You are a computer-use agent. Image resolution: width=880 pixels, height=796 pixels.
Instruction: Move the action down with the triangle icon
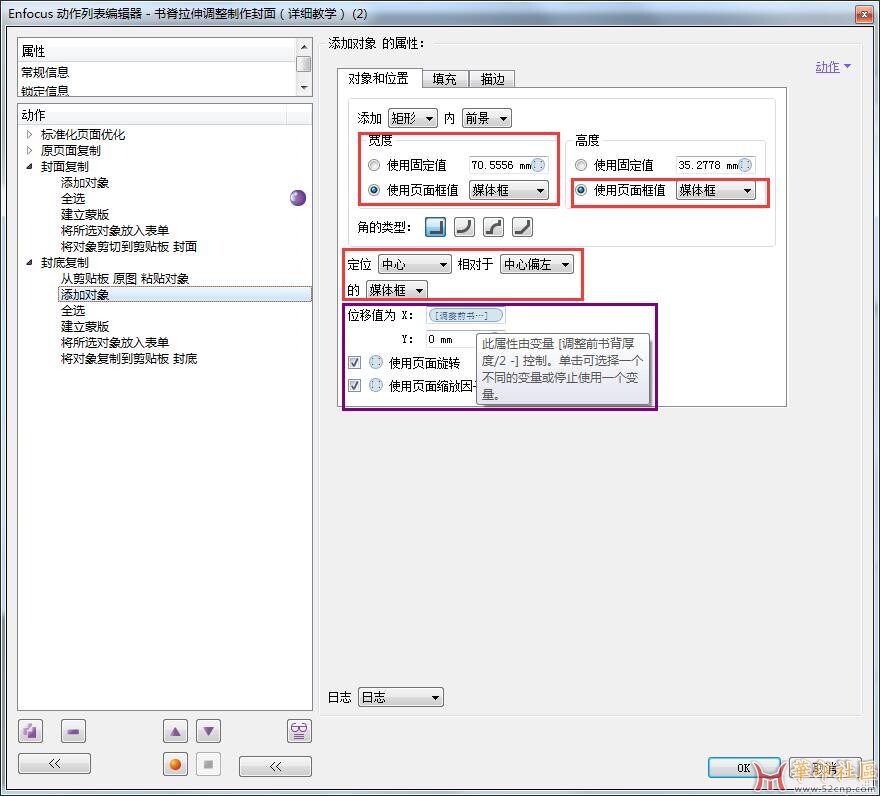pyautogui.click(x=208, y=731)
